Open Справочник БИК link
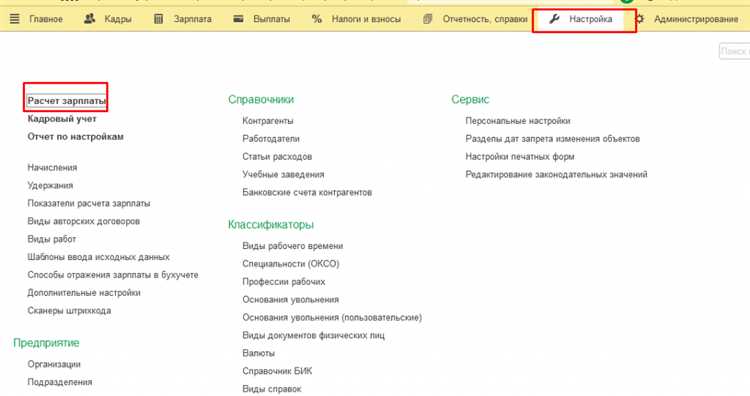750x396 pixels. [x=277, y=371]
